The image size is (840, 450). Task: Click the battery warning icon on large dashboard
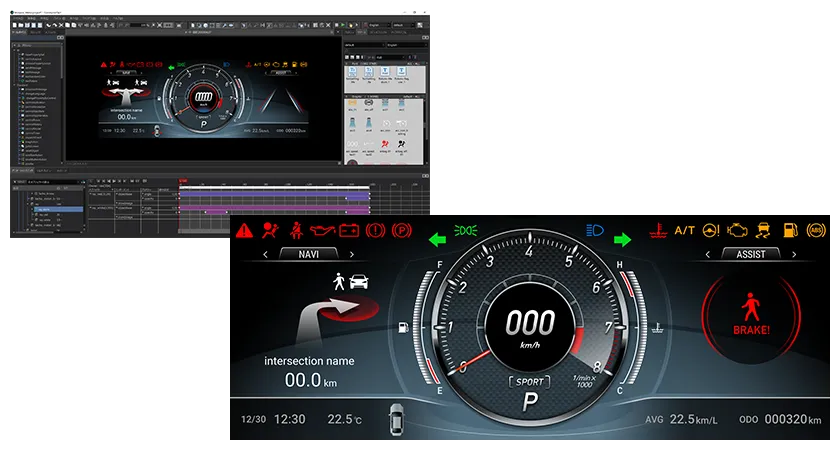[348, 231]
